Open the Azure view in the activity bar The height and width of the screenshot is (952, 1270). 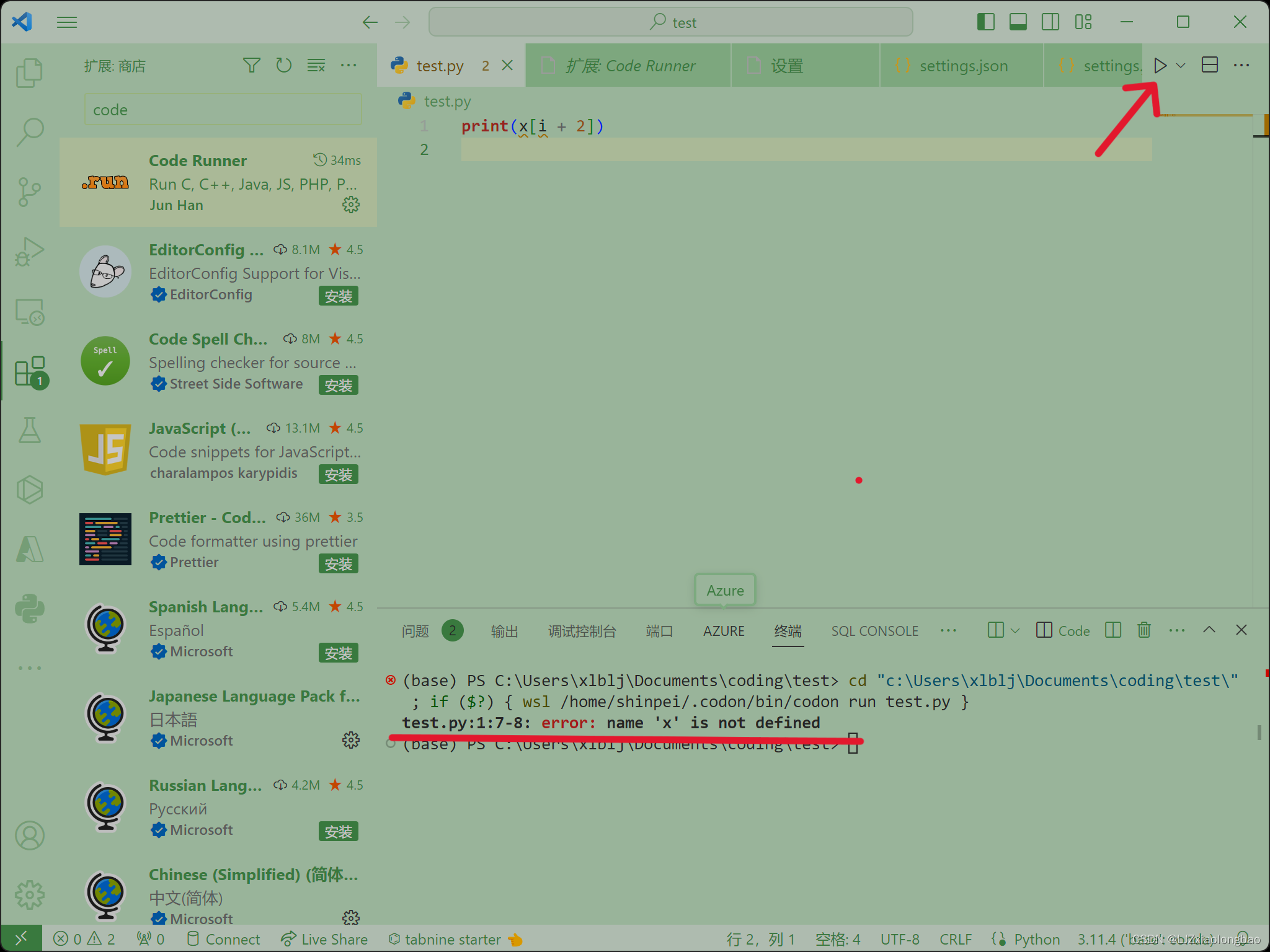click(x=30, y=548)
